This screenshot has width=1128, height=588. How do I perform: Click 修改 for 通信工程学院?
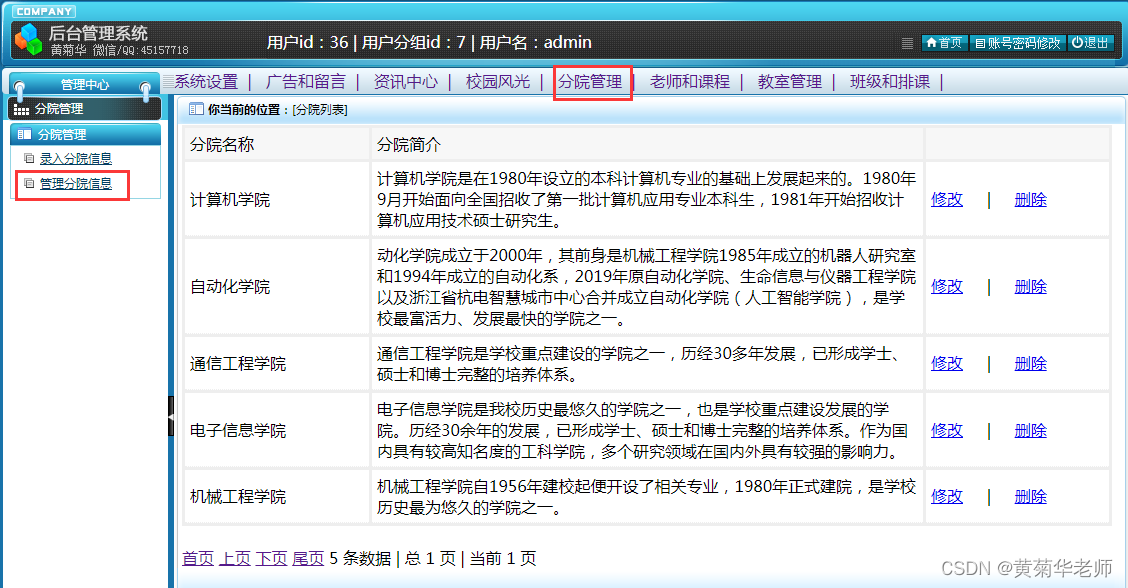(947, 363)
